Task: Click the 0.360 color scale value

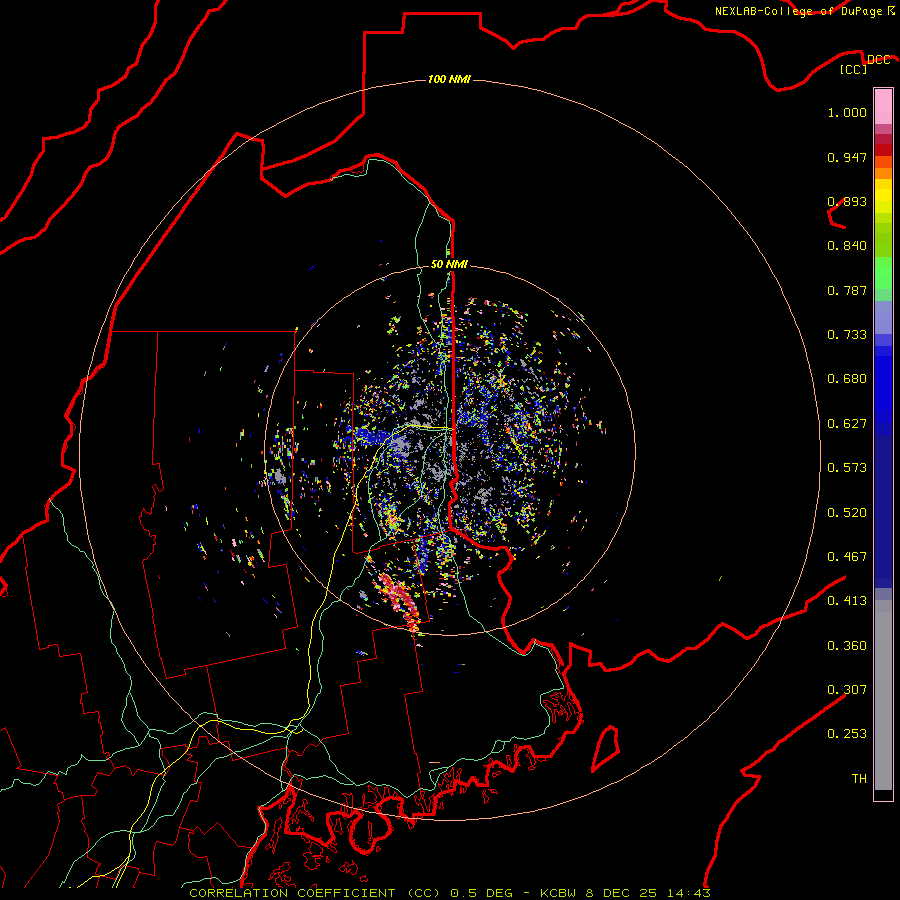Action: tap(847, 646)
